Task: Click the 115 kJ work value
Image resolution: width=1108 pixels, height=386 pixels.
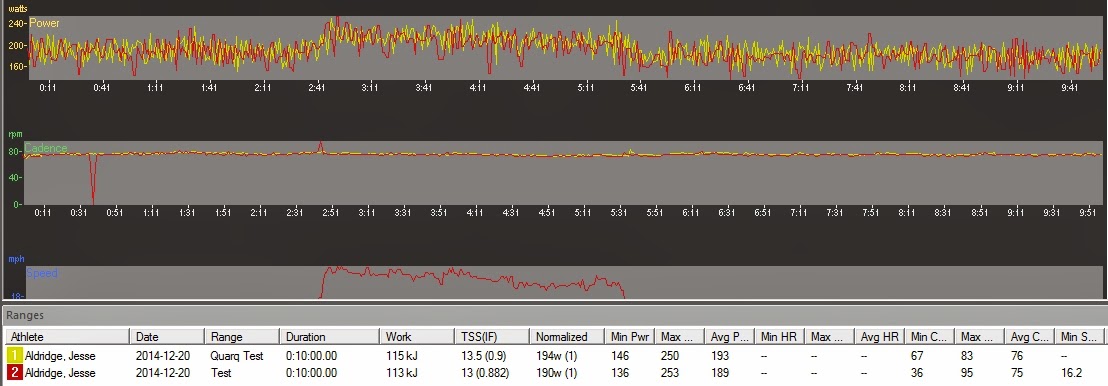Action: [401, 356]
